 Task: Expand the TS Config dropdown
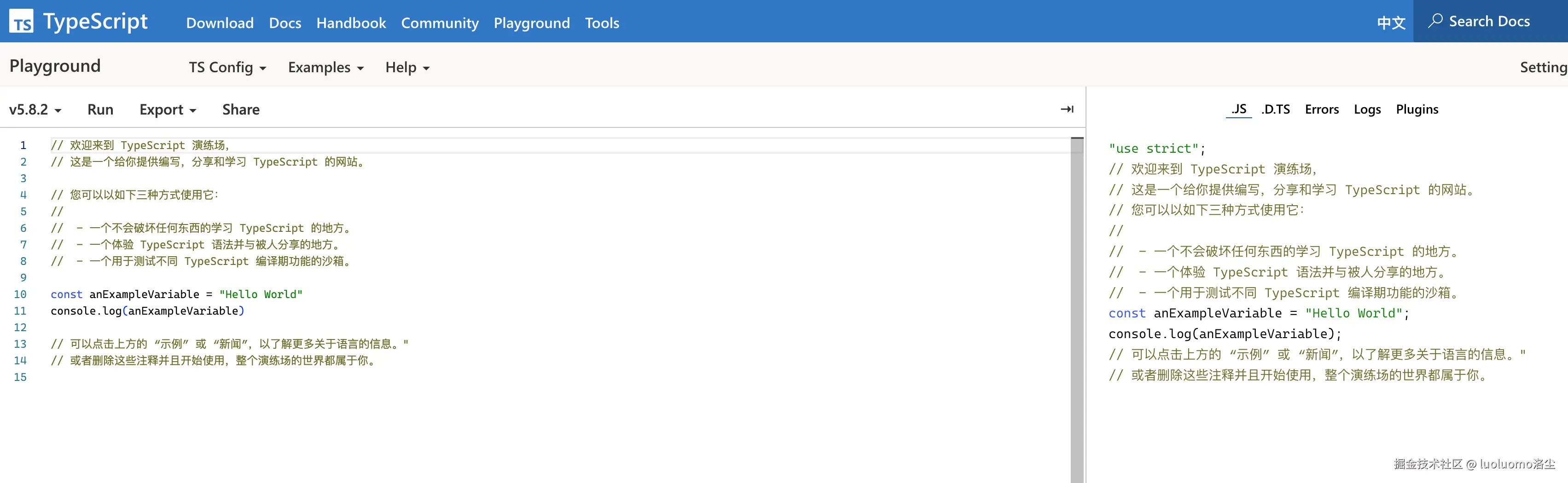228,68
